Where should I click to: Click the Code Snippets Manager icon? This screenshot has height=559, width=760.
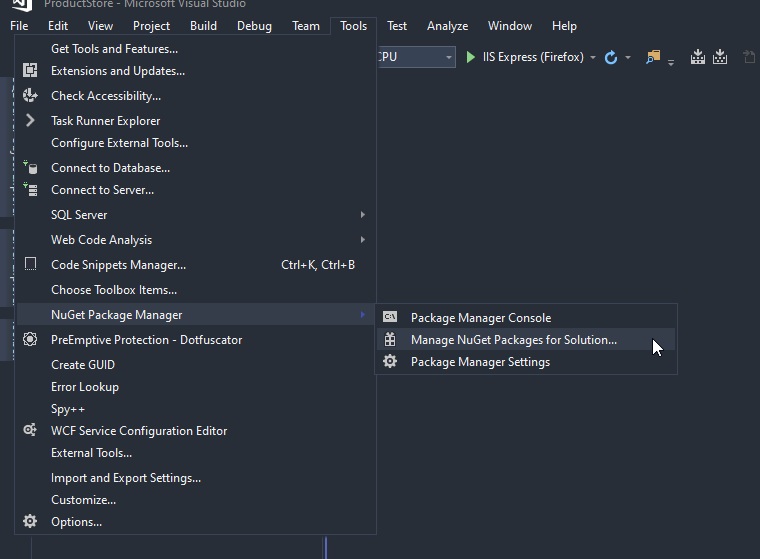[30, 264]
